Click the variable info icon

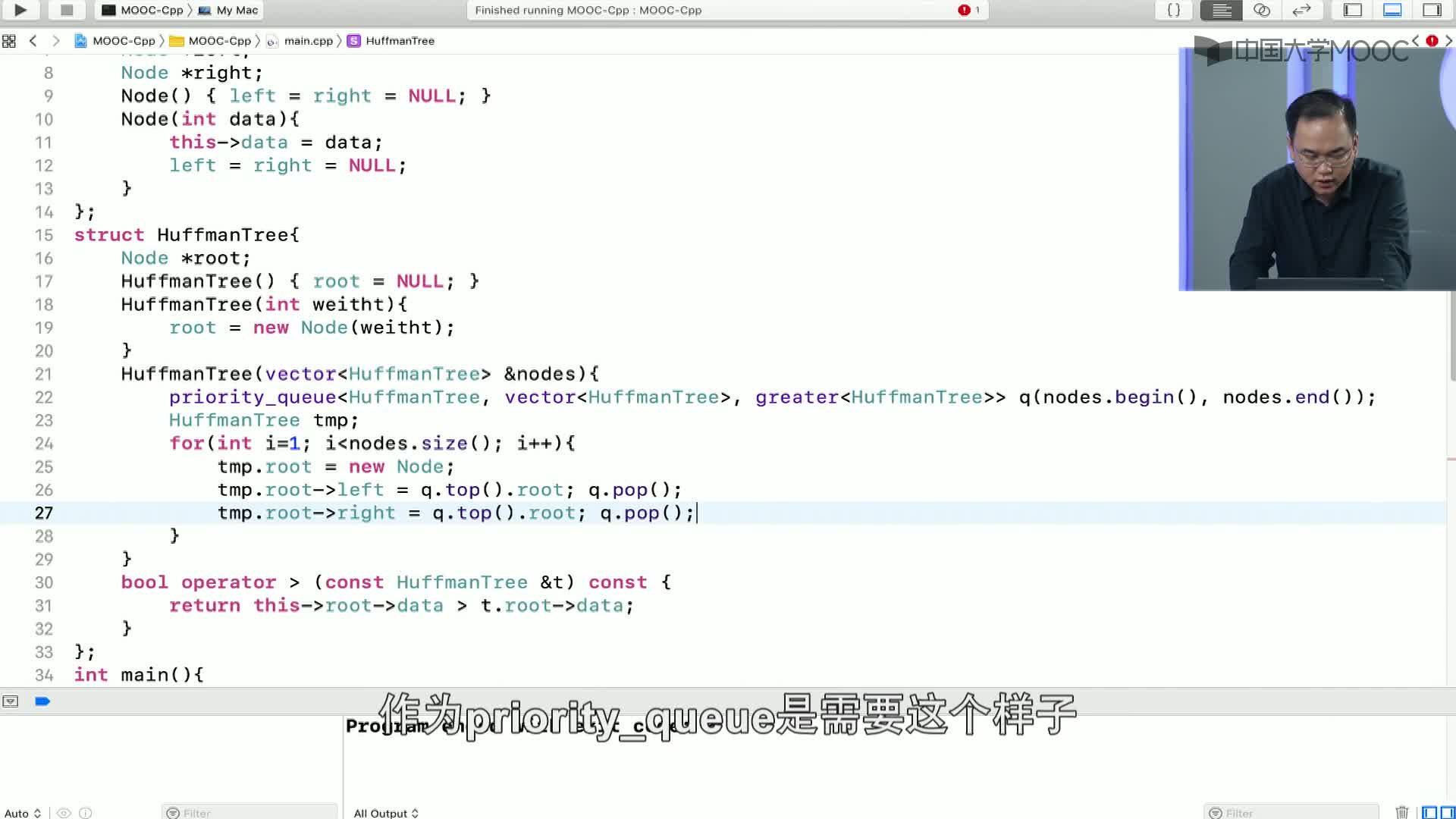86,813
